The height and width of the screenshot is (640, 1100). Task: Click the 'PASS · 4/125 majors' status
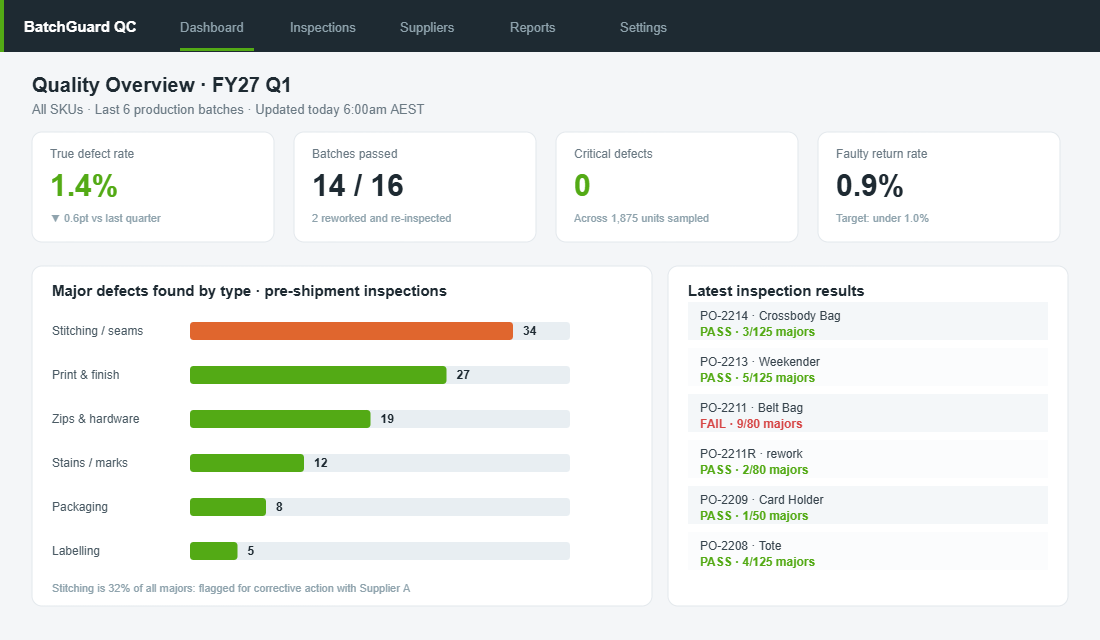click(x=757, y=561)
